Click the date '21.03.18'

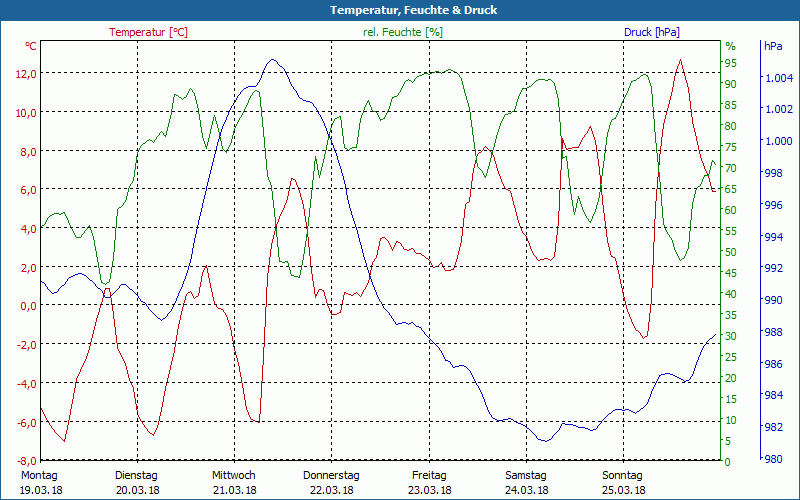click(235, 490)
